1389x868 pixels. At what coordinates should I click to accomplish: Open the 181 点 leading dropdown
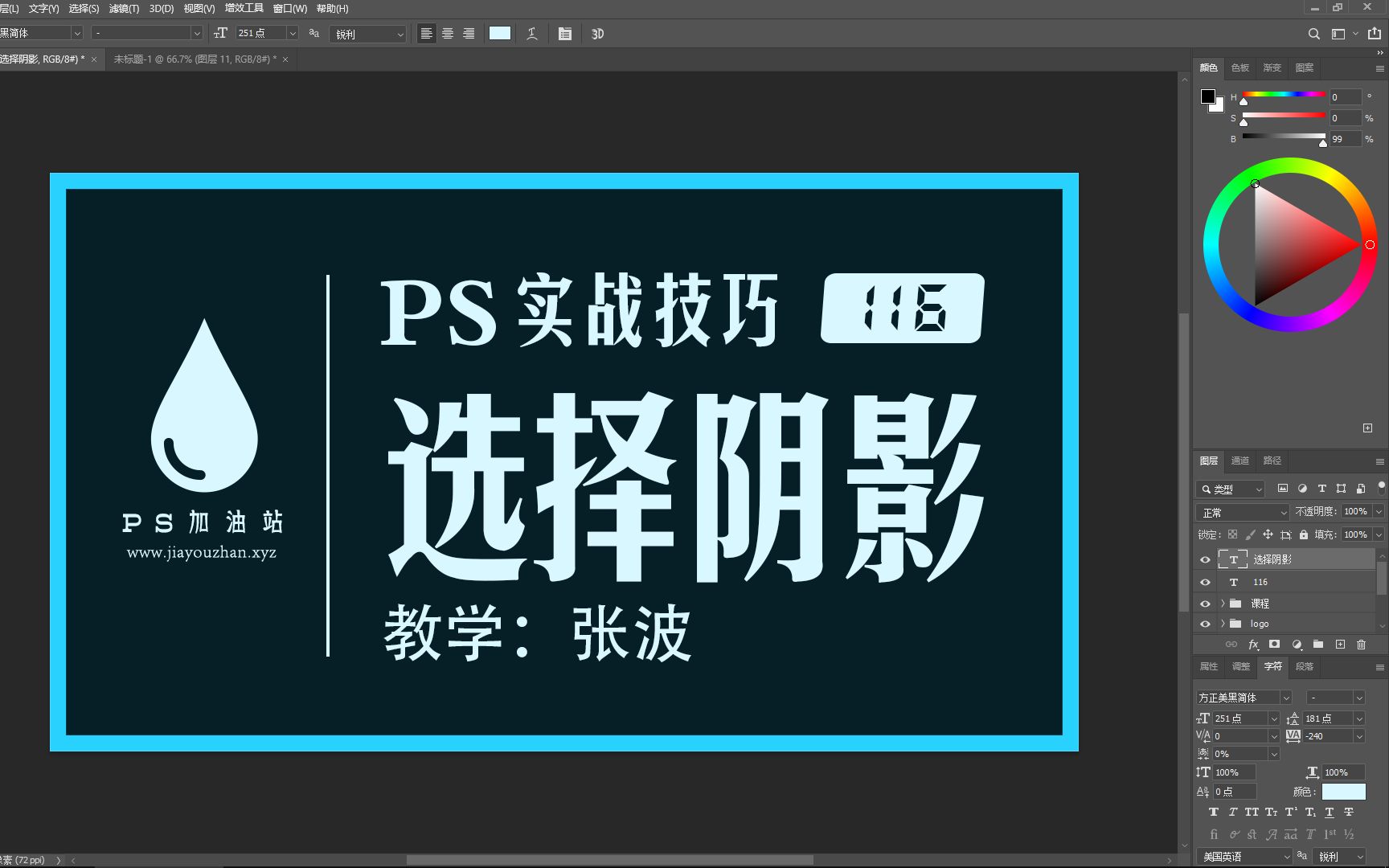[x=1359, y=719]
